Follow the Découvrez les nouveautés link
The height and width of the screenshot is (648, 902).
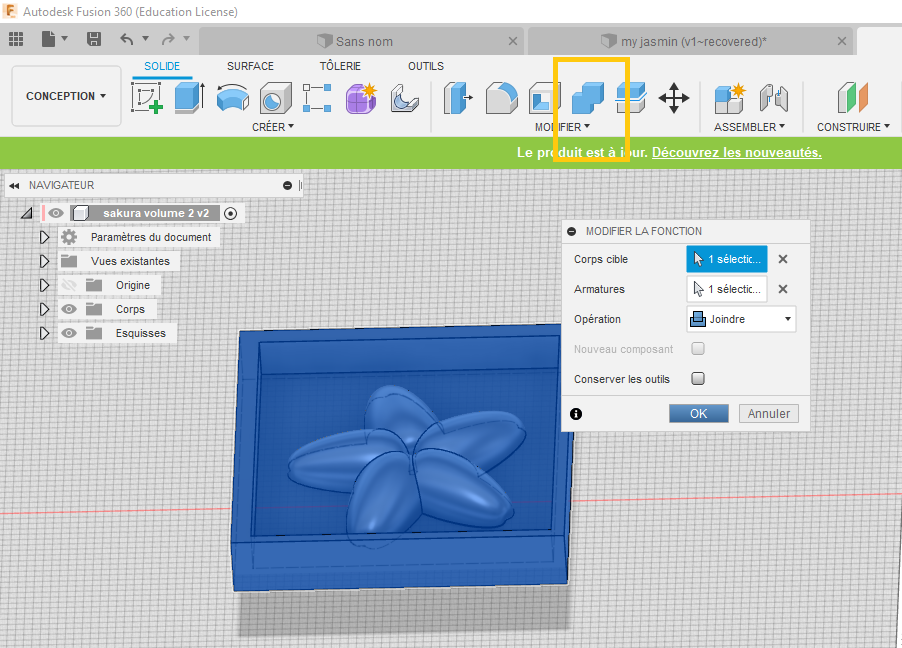click(736, 153)
